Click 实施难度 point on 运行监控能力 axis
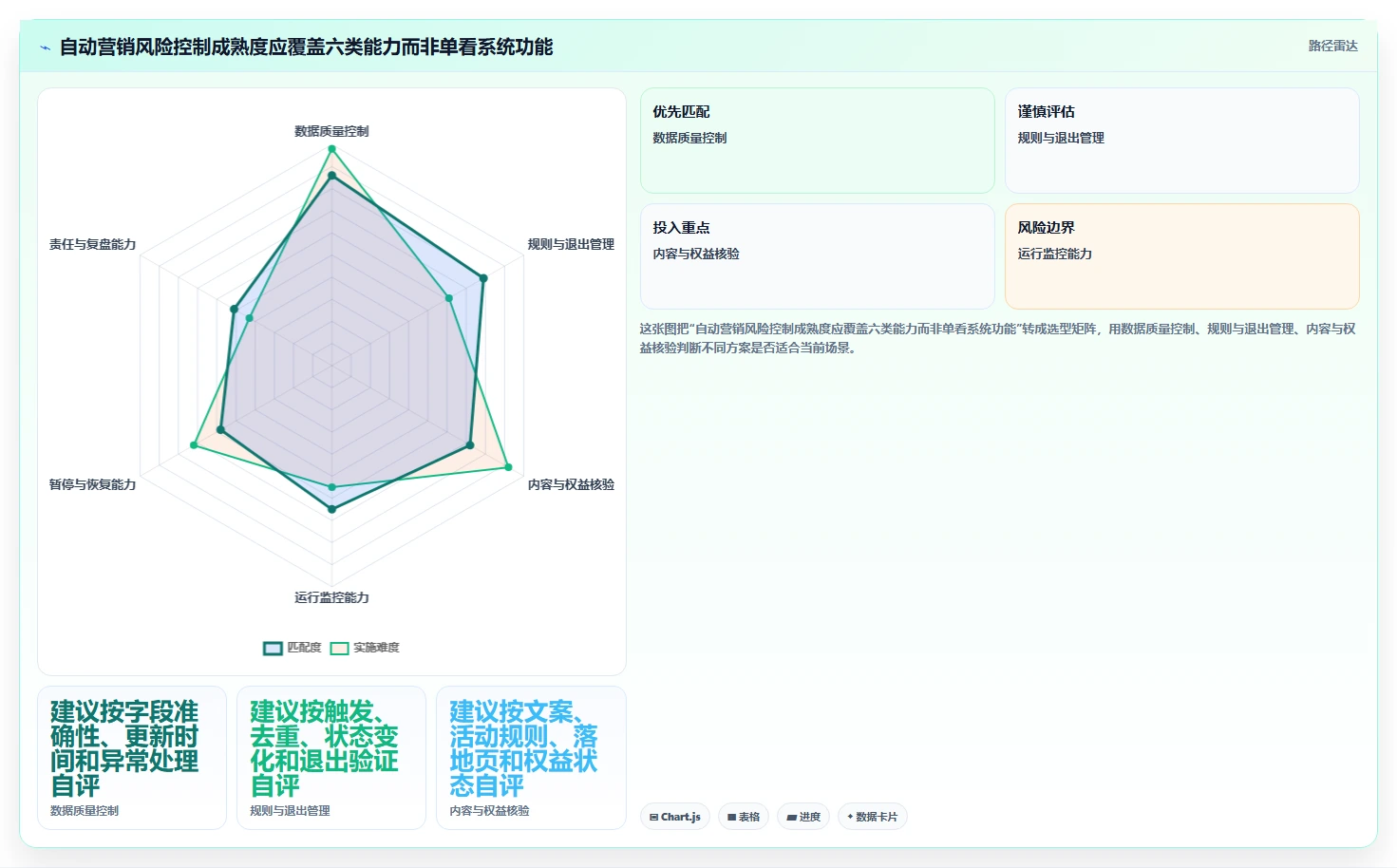Image resolution: width=1397 pixels, height=868 pixels. coord(331,487)
